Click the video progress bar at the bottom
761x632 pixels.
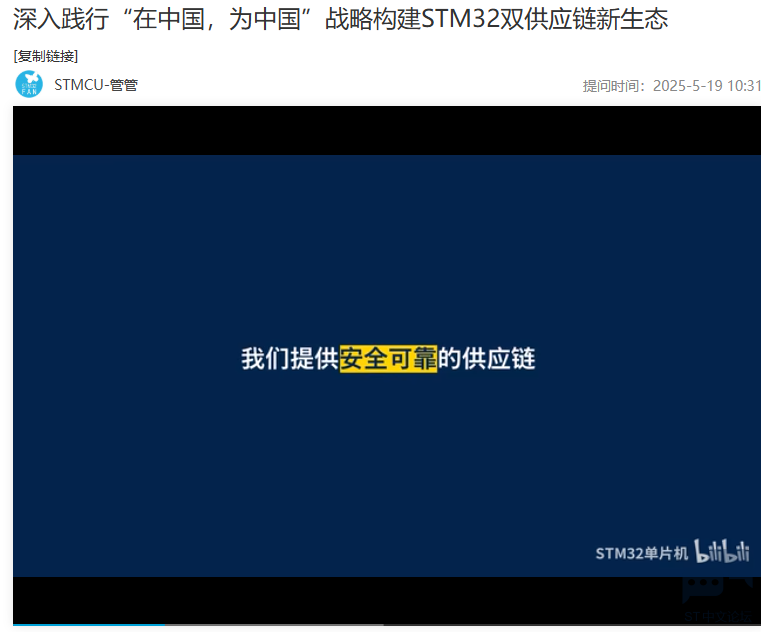coord(387,625)
